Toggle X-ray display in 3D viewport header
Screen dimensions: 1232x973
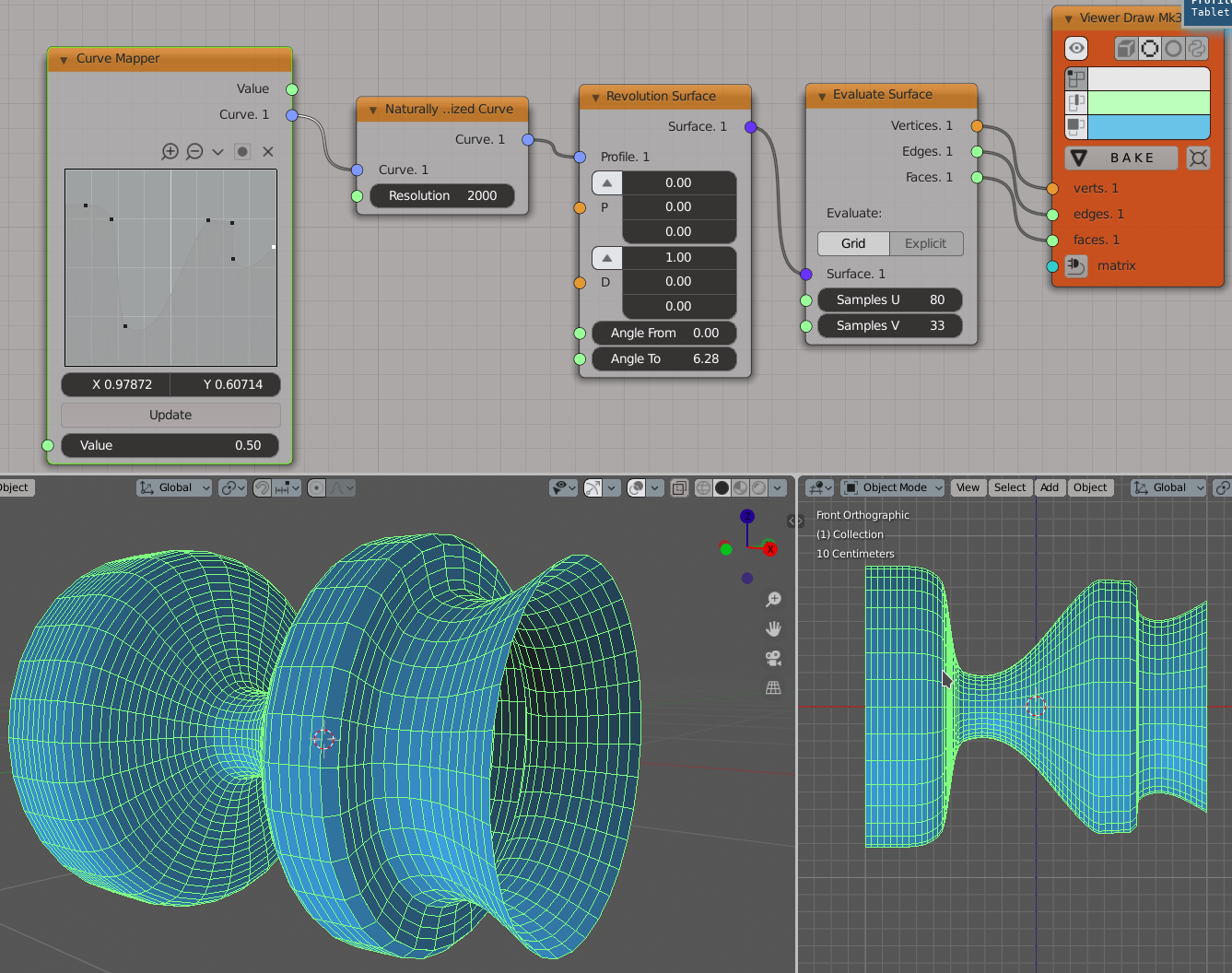coord(679,487)
